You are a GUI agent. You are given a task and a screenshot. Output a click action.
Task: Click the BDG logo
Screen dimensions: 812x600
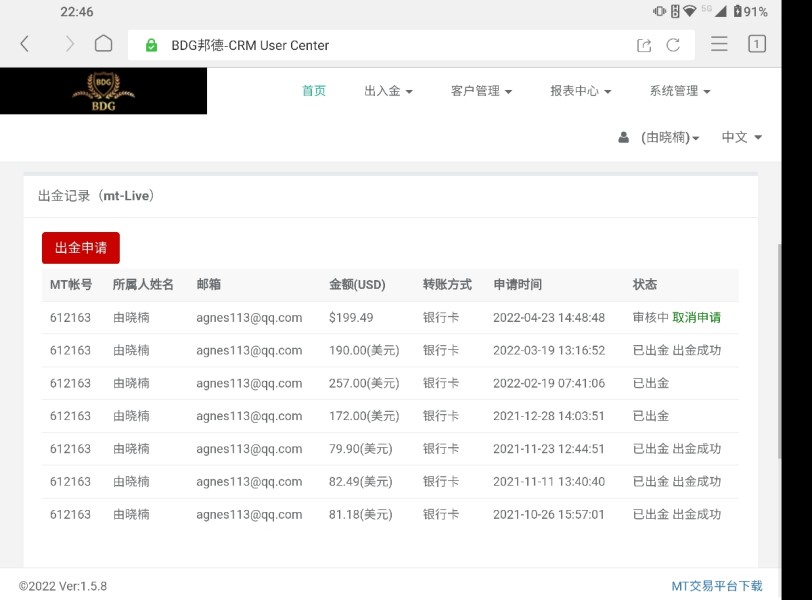tap(104, 91)
